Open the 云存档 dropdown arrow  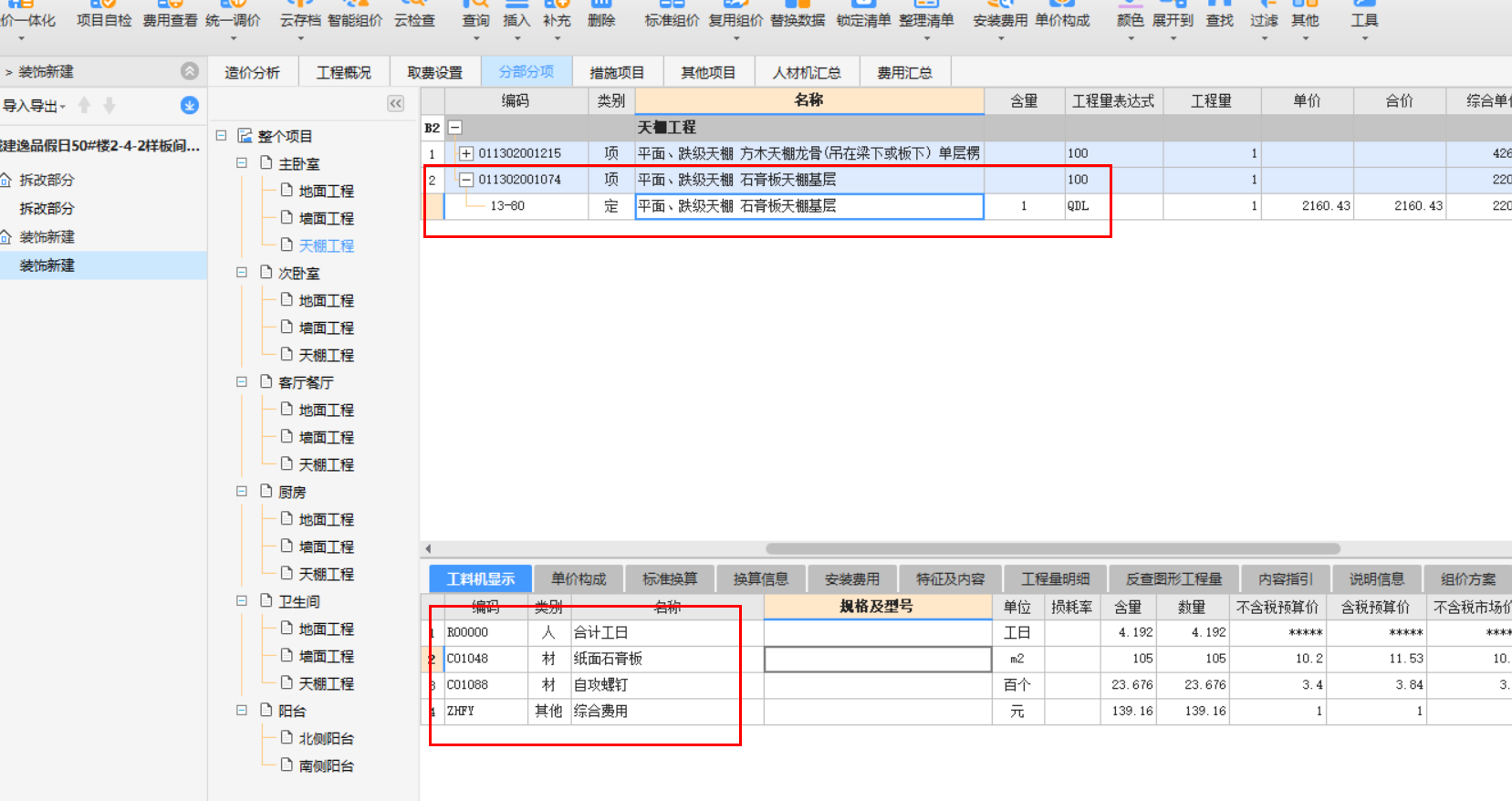300,38
